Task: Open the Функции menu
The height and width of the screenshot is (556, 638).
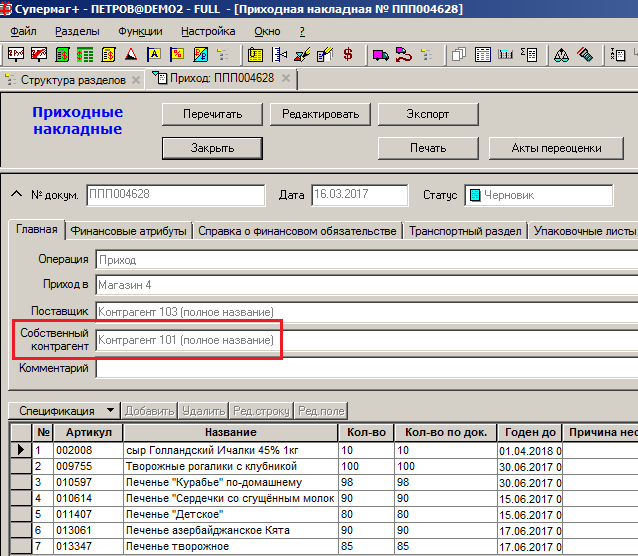Action: pos(140,31)
